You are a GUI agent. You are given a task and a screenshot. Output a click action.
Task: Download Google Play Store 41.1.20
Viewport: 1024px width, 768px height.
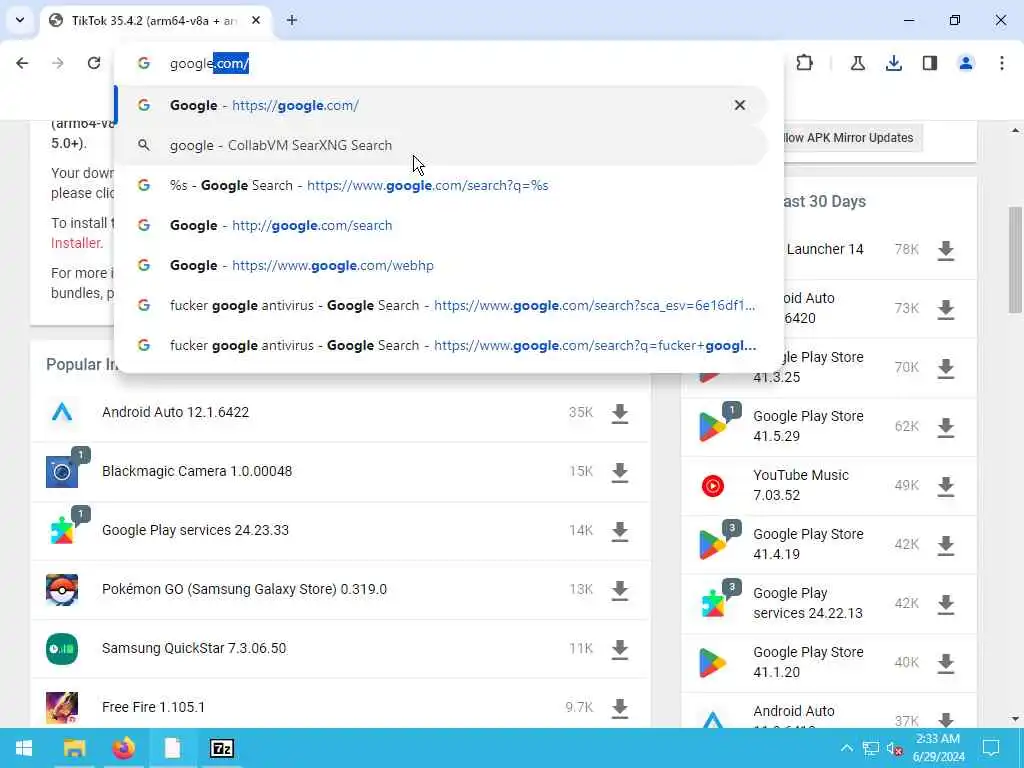click(946, 663)
